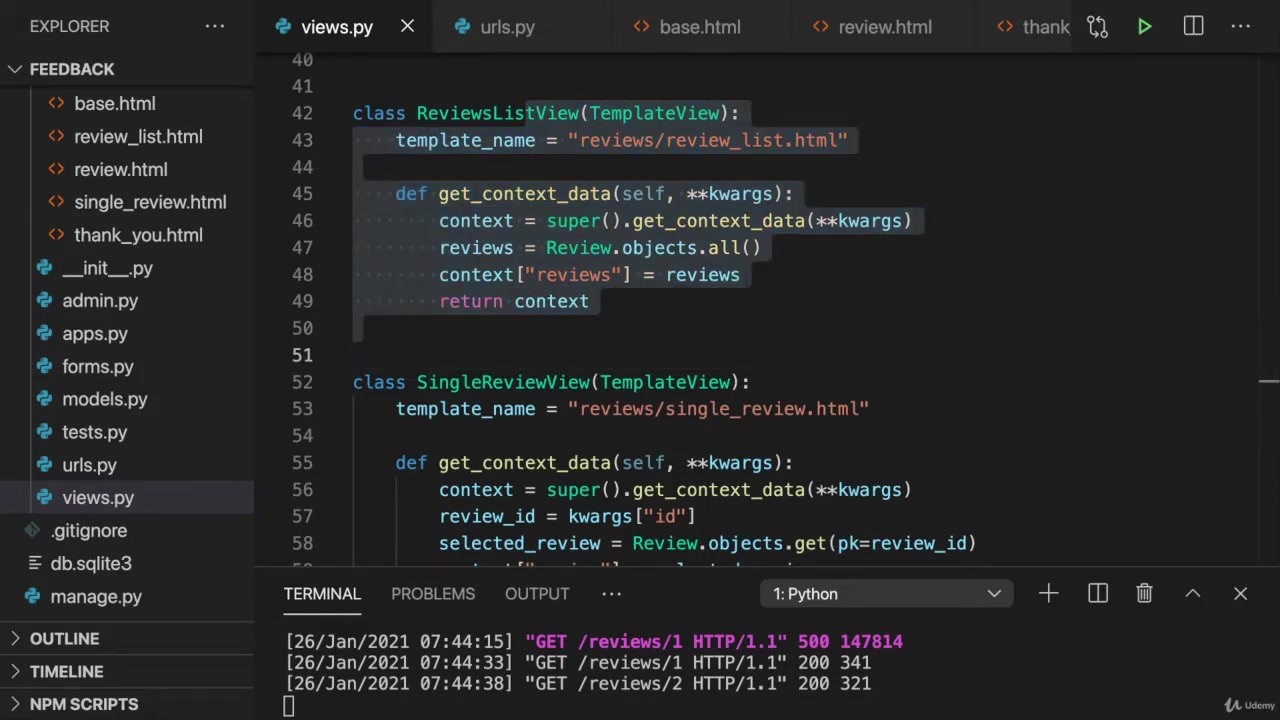This screenshot has width=1280, height=720.
Task: Split the terminal panel
Action: [x=1097, y=594]
